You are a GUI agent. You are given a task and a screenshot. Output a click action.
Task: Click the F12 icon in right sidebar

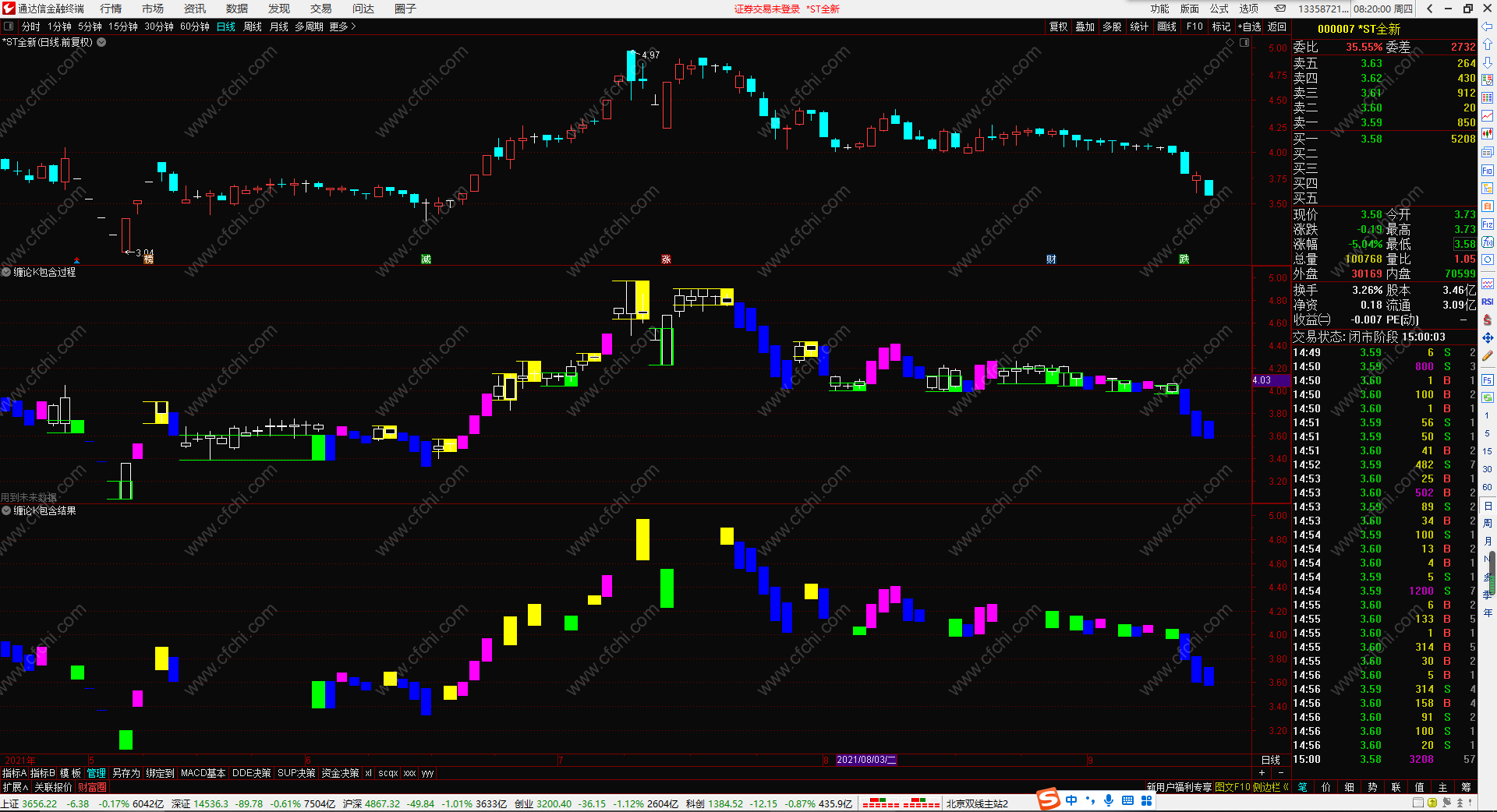1488,224
